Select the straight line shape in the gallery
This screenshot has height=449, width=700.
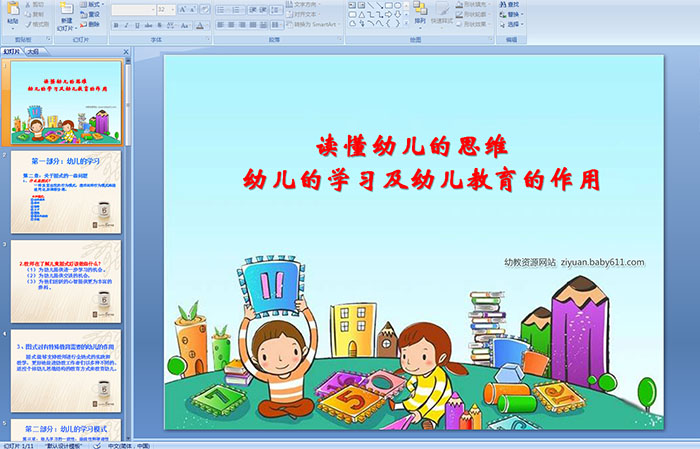point(370,5)
